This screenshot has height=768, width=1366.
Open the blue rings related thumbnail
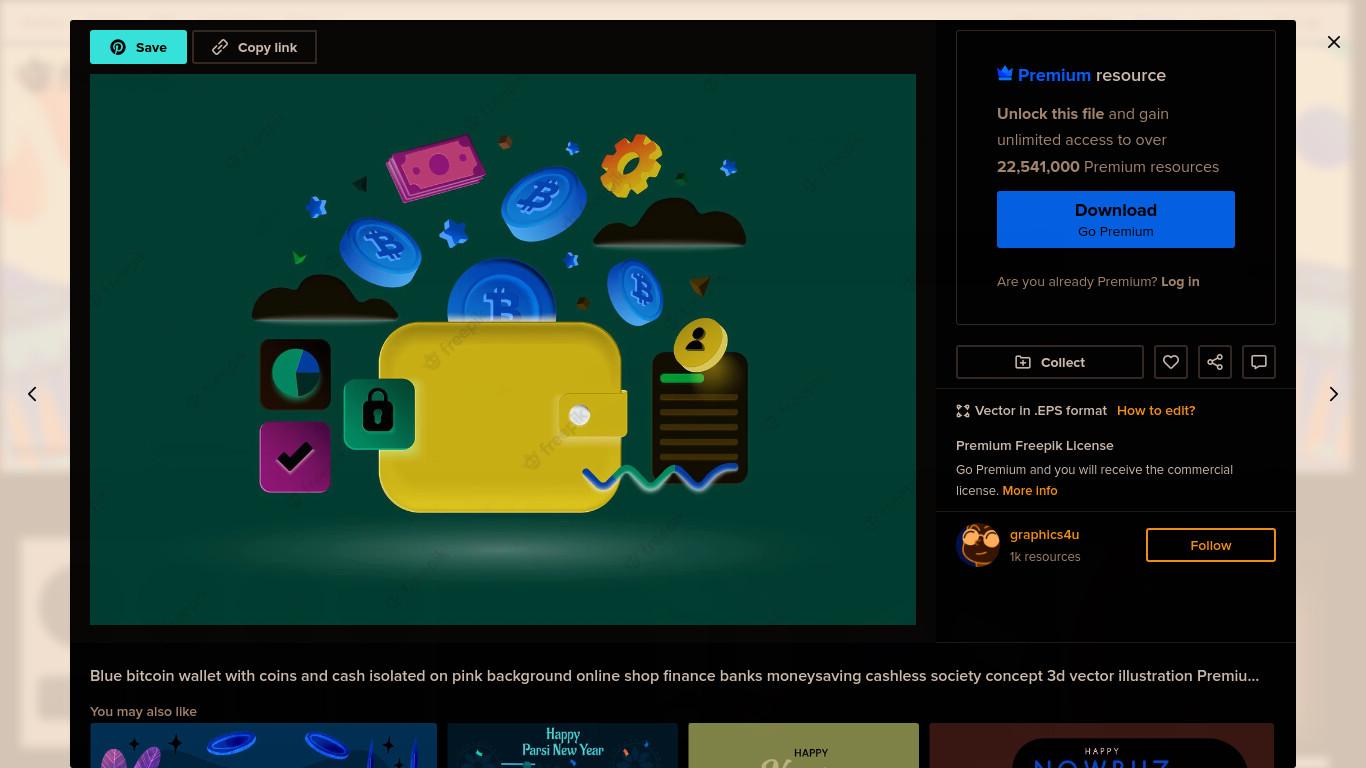coord(263,745)
